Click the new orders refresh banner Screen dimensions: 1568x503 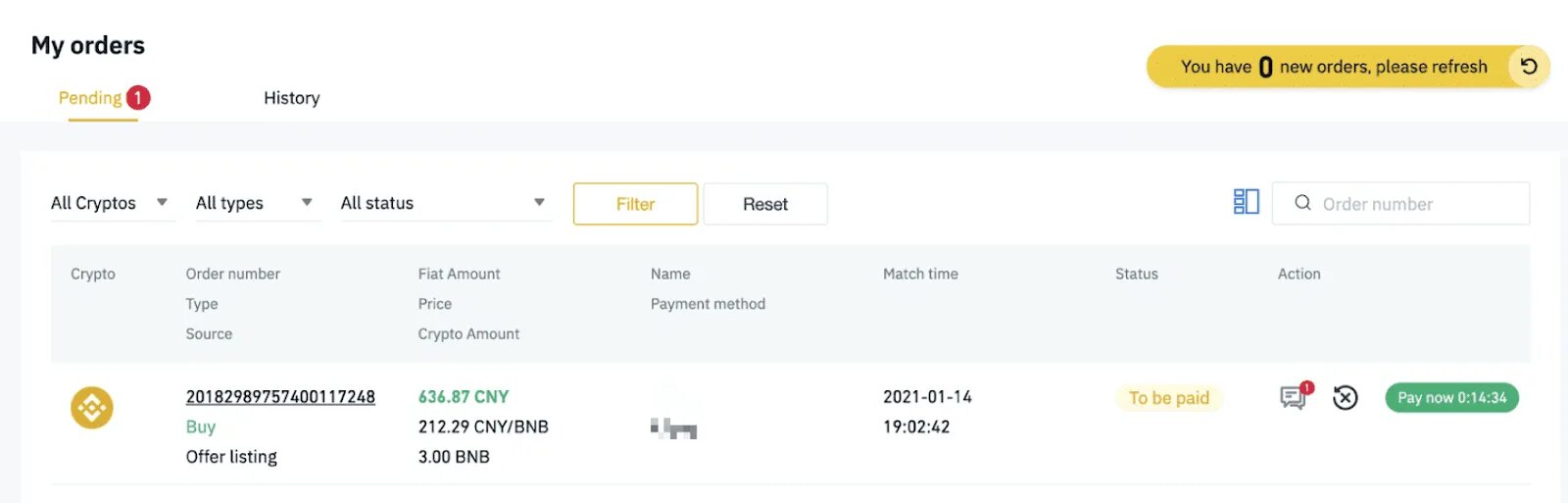point(1347,67)
